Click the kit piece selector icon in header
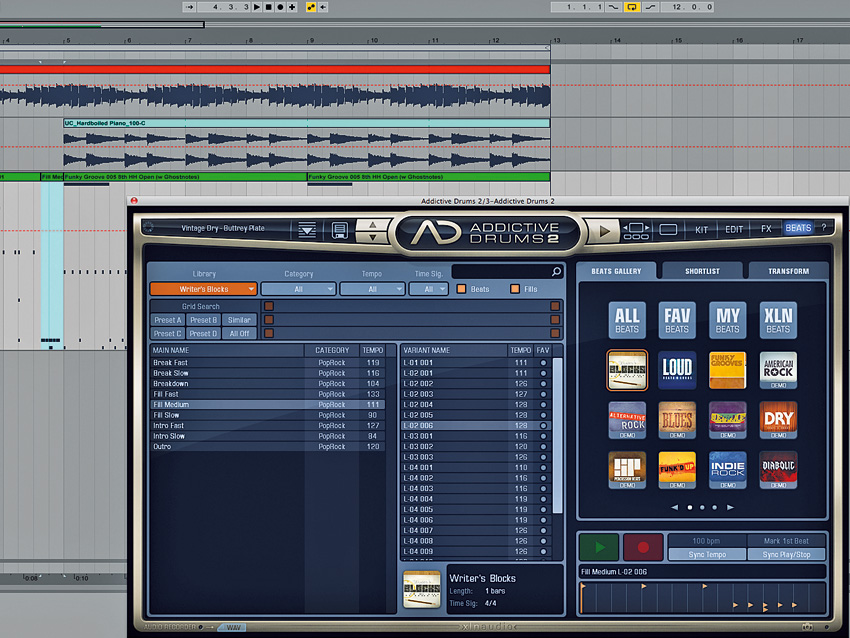The width and height of the screenshot is (850, 638). point(636,231)
